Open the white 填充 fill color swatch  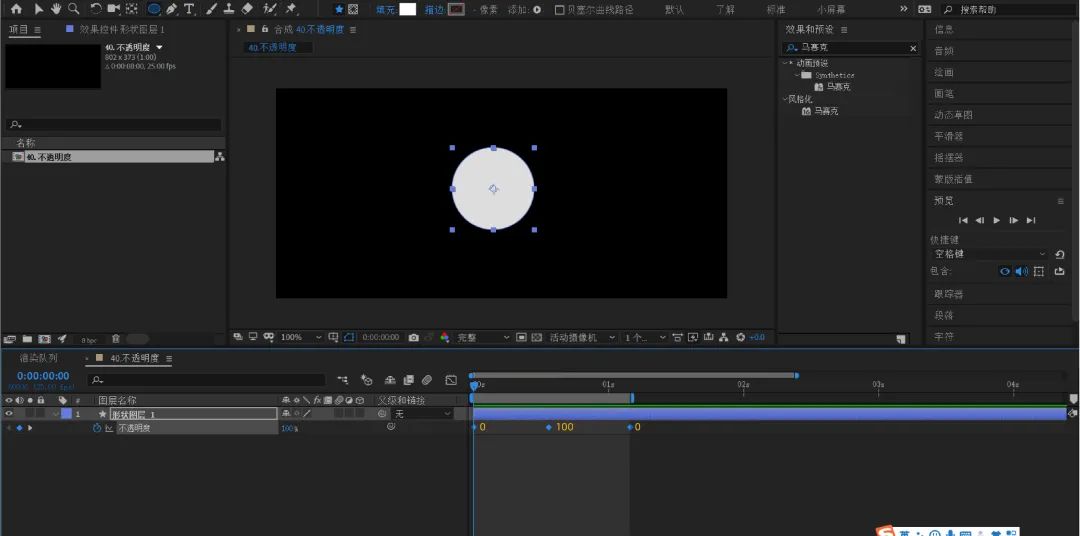tap(408, 10)
